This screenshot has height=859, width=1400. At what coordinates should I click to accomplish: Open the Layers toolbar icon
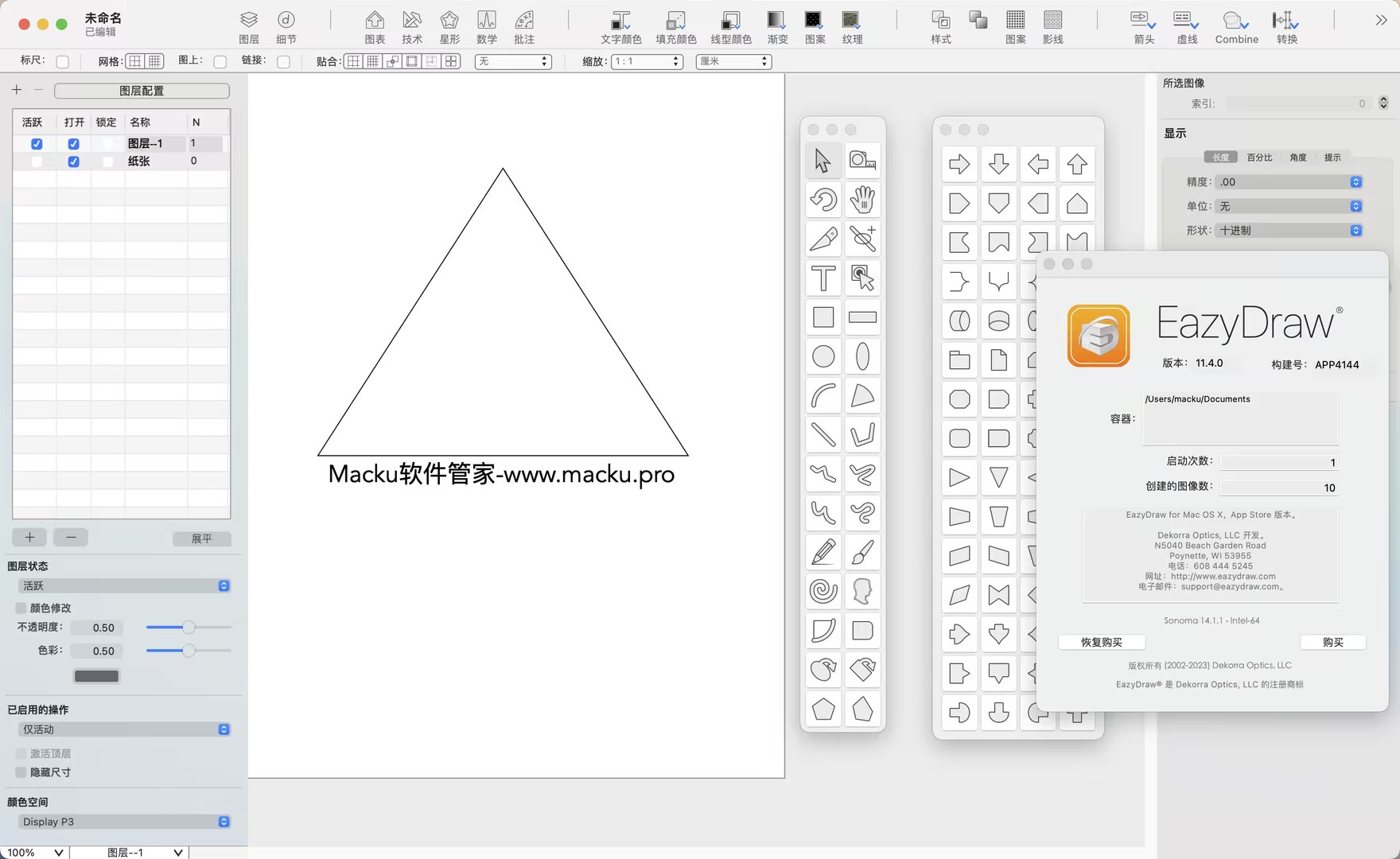click(x=249, y=27)
